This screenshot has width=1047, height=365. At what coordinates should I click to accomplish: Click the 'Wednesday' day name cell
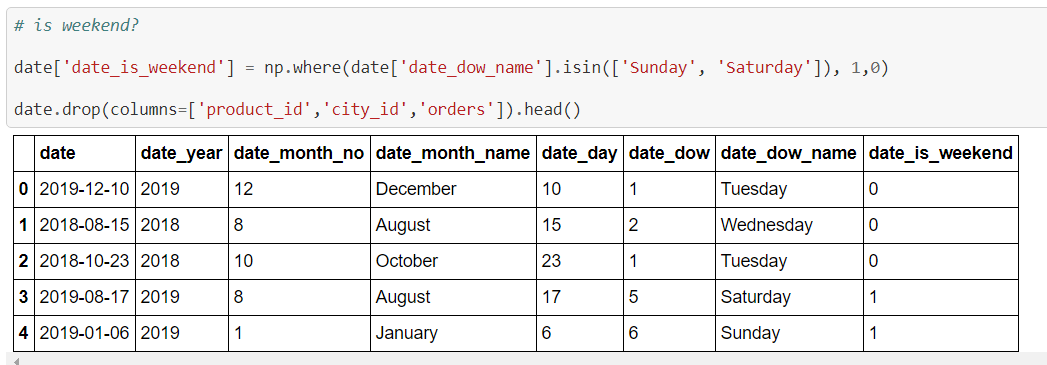pyautogui.click(x=789, y=226)
